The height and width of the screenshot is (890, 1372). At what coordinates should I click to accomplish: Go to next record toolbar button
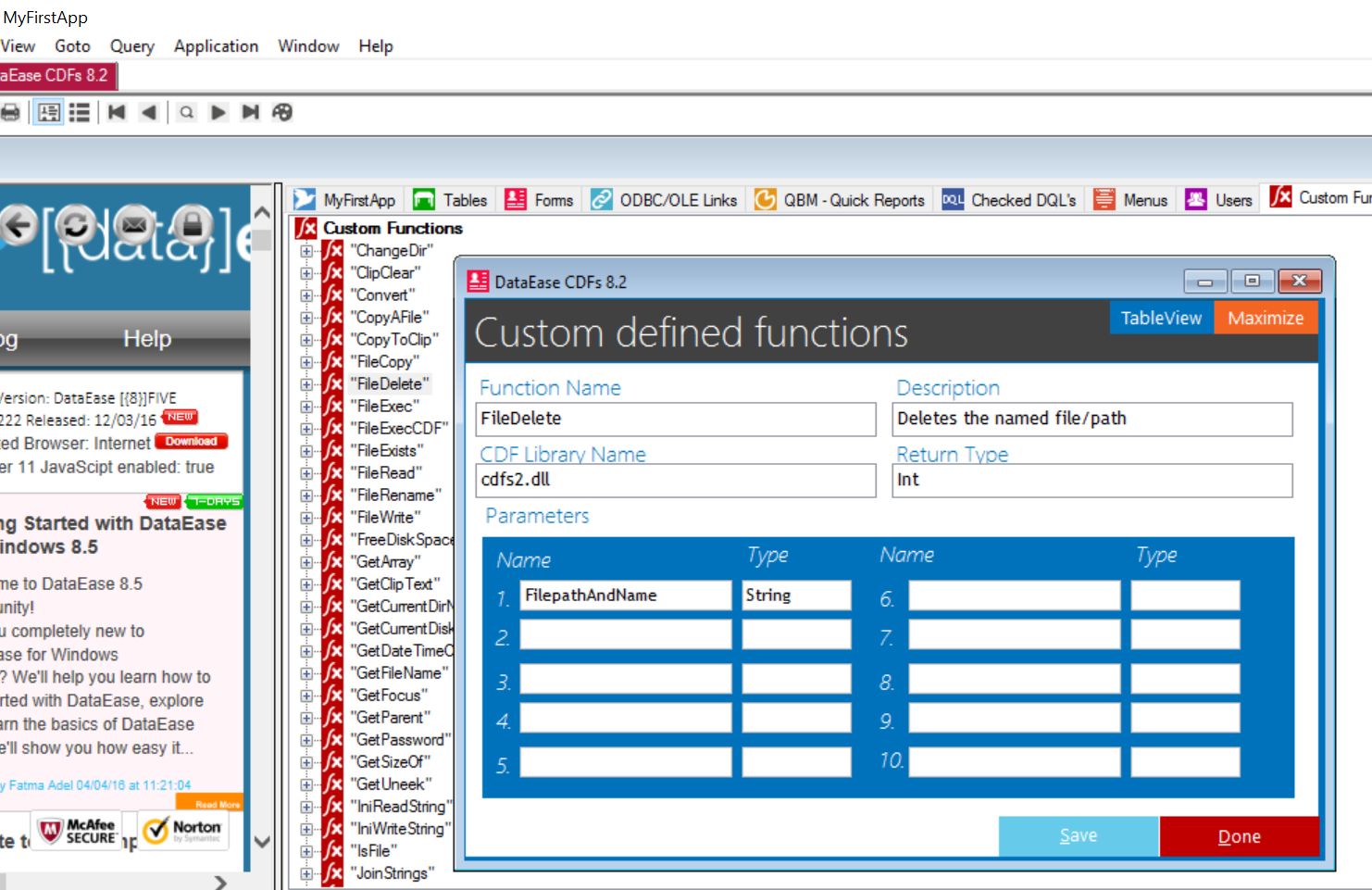pos(218,112)
